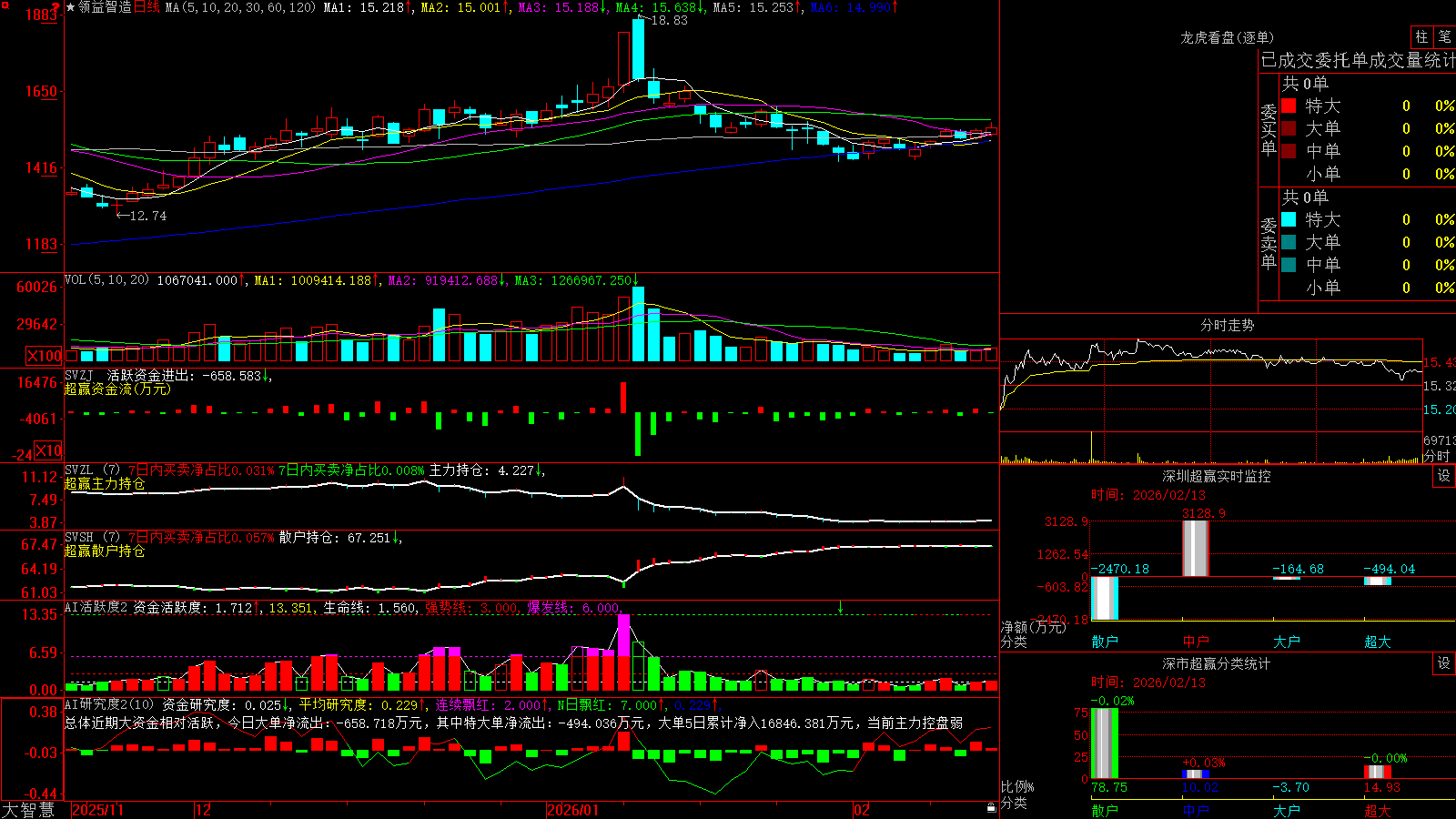Click the 时间: 2026/02/13 in 深市超赢分类统计 panel
The height and width of the screenshot is (819, 1456).
pos(1148,682)
